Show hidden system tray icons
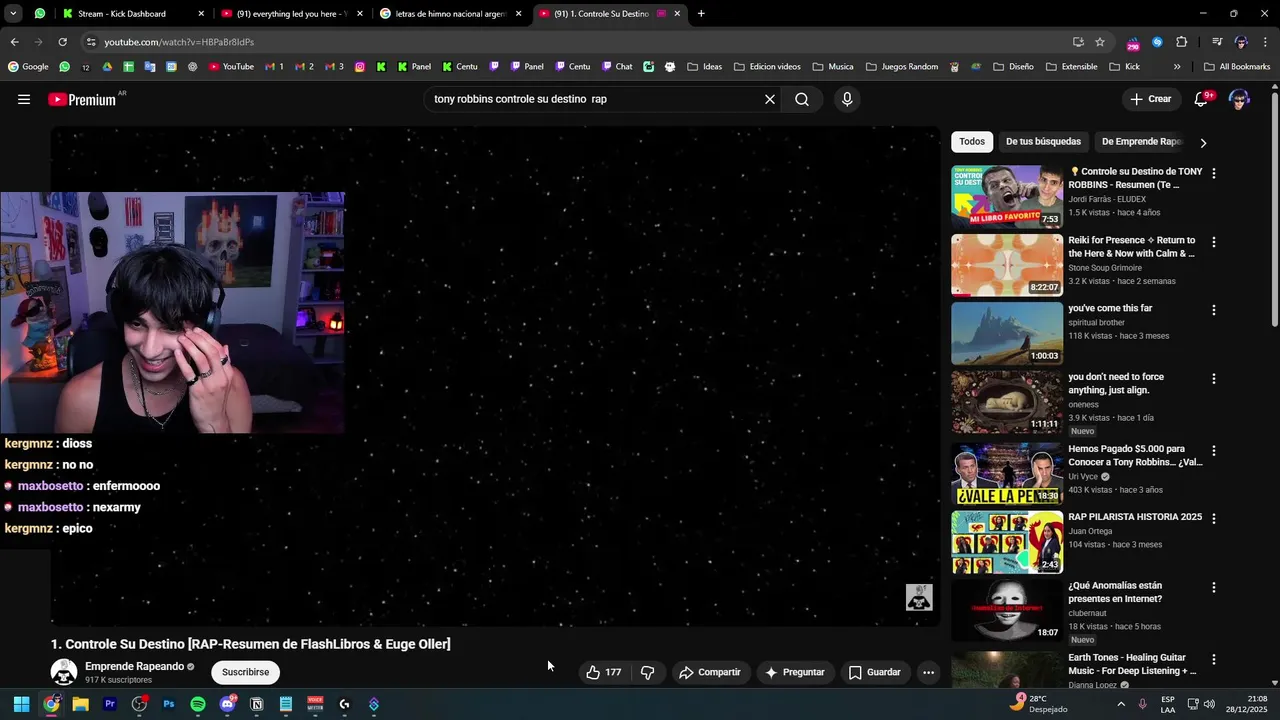 click(x=1120, y=704)
